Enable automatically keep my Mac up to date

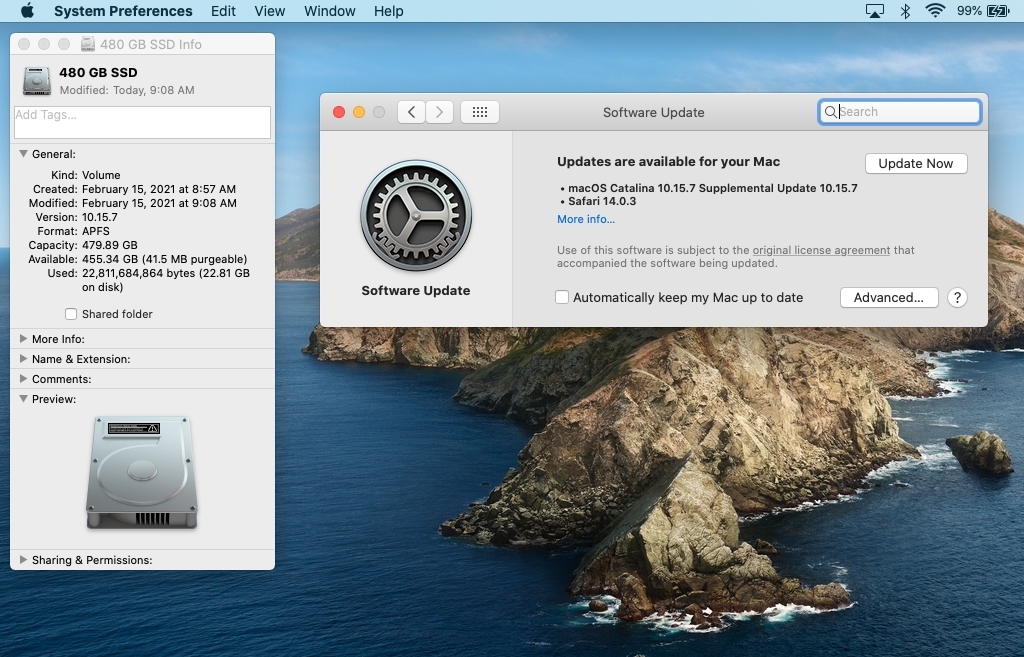562,297
